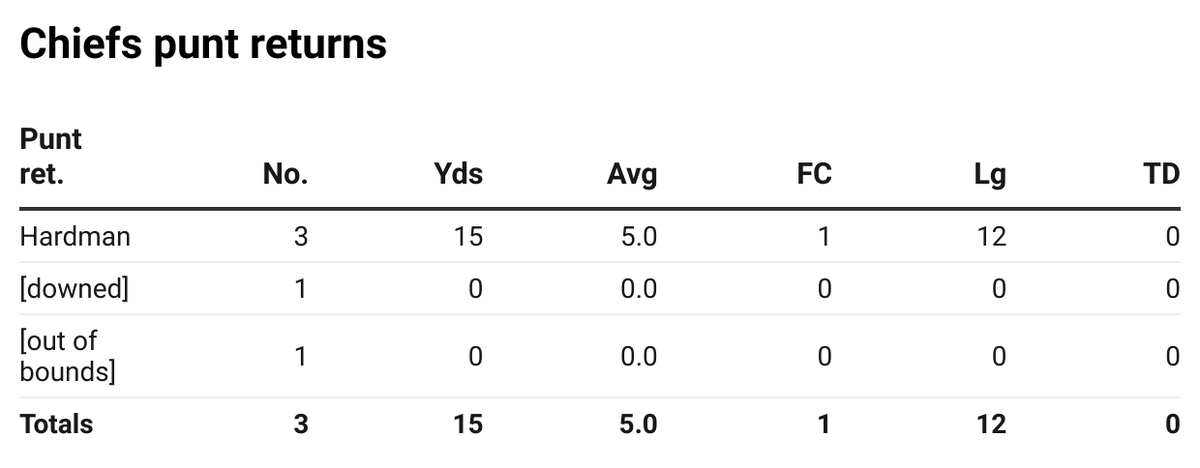Click the Chiefs punt returns title
Screen dimensions: 1200x468
(203, 46)
